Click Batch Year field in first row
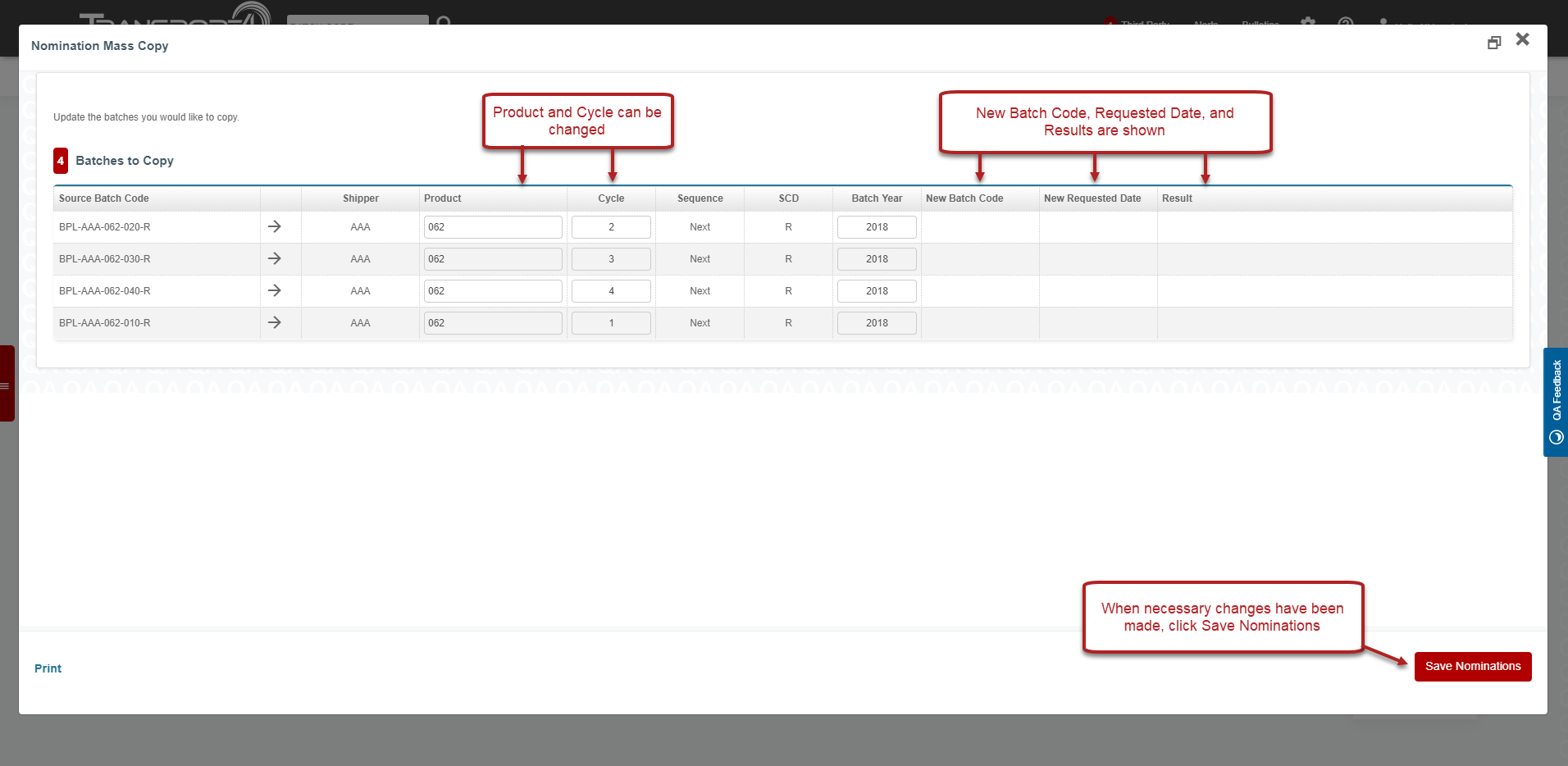1568x766 pixels. (x=877, y=227)
